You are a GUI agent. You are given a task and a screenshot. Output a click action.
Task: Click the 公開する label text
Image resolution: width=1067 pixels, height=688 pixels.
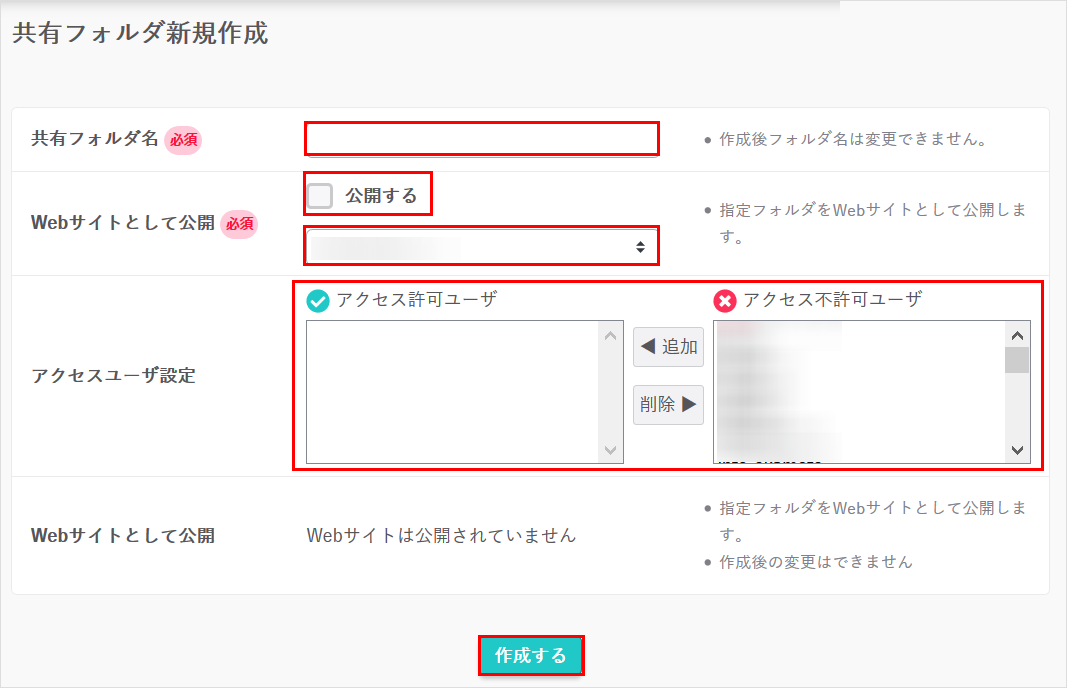[381, 196]
